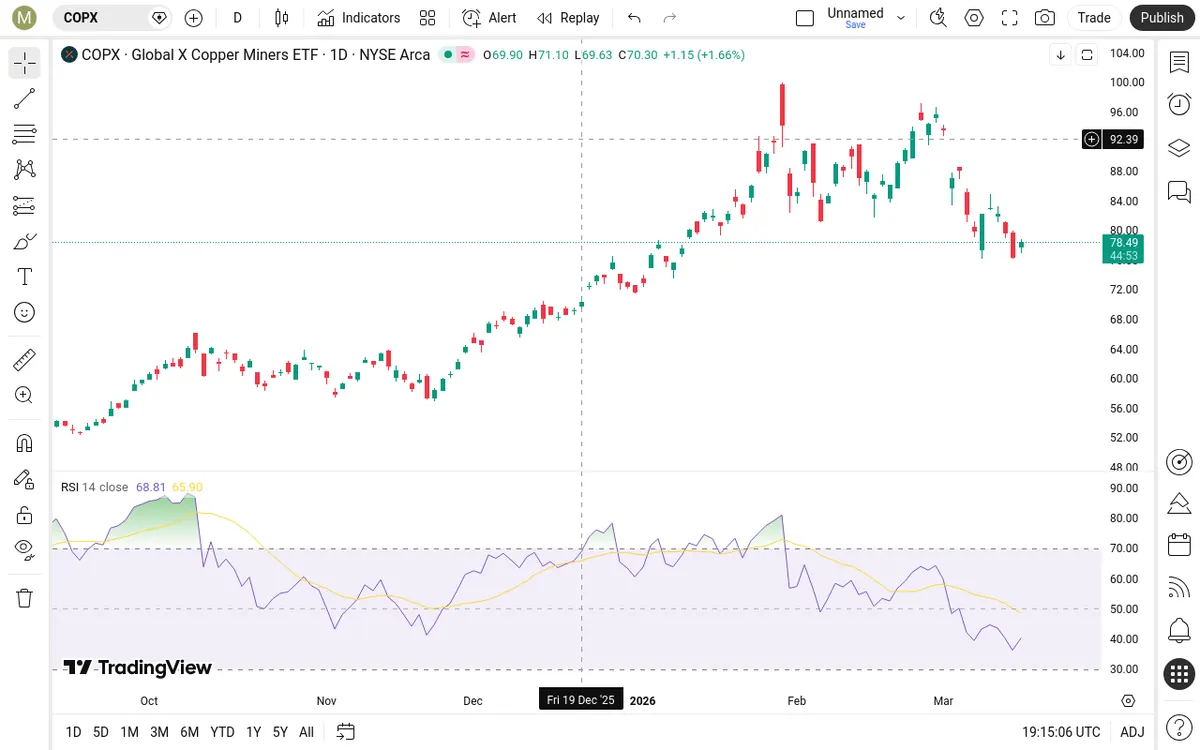Toggle ADJ dividend adjustment
Screen dimensions: 1200x750
tap(1132, 732)
